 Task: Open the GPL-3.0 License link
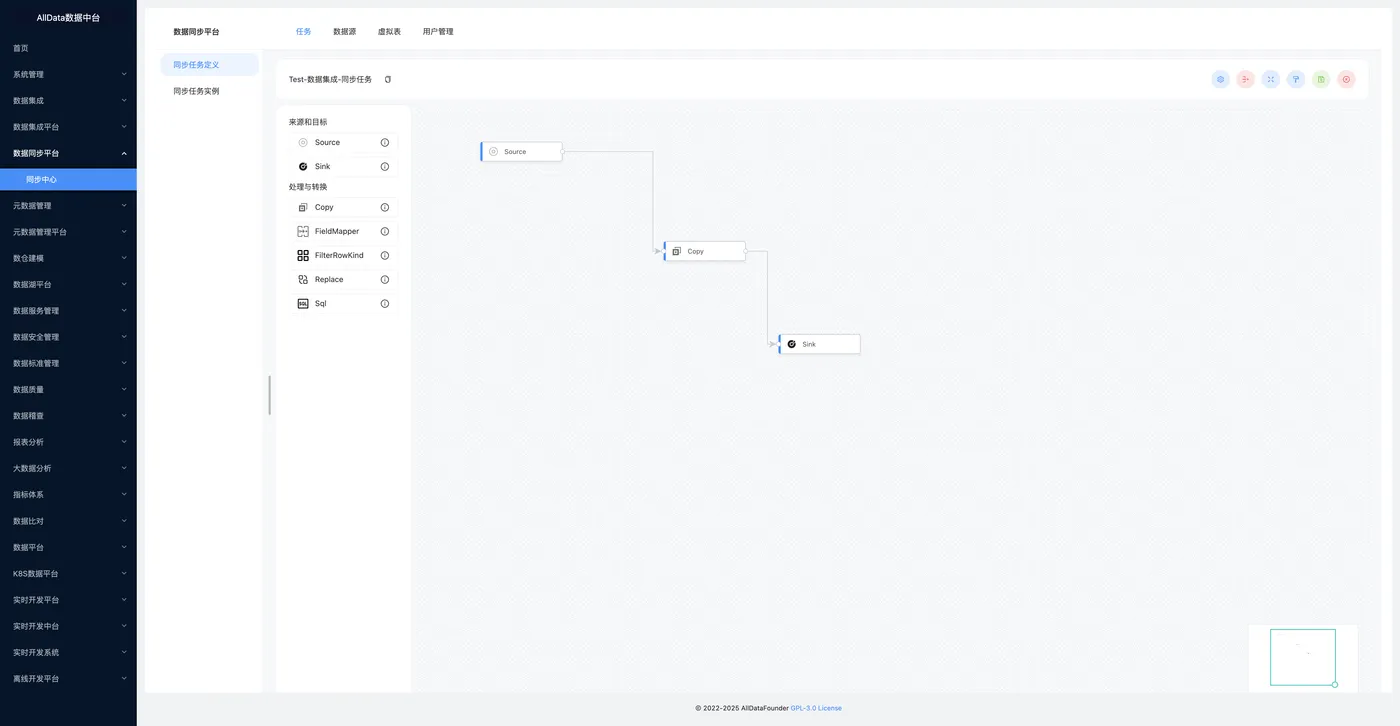[816, 708]
